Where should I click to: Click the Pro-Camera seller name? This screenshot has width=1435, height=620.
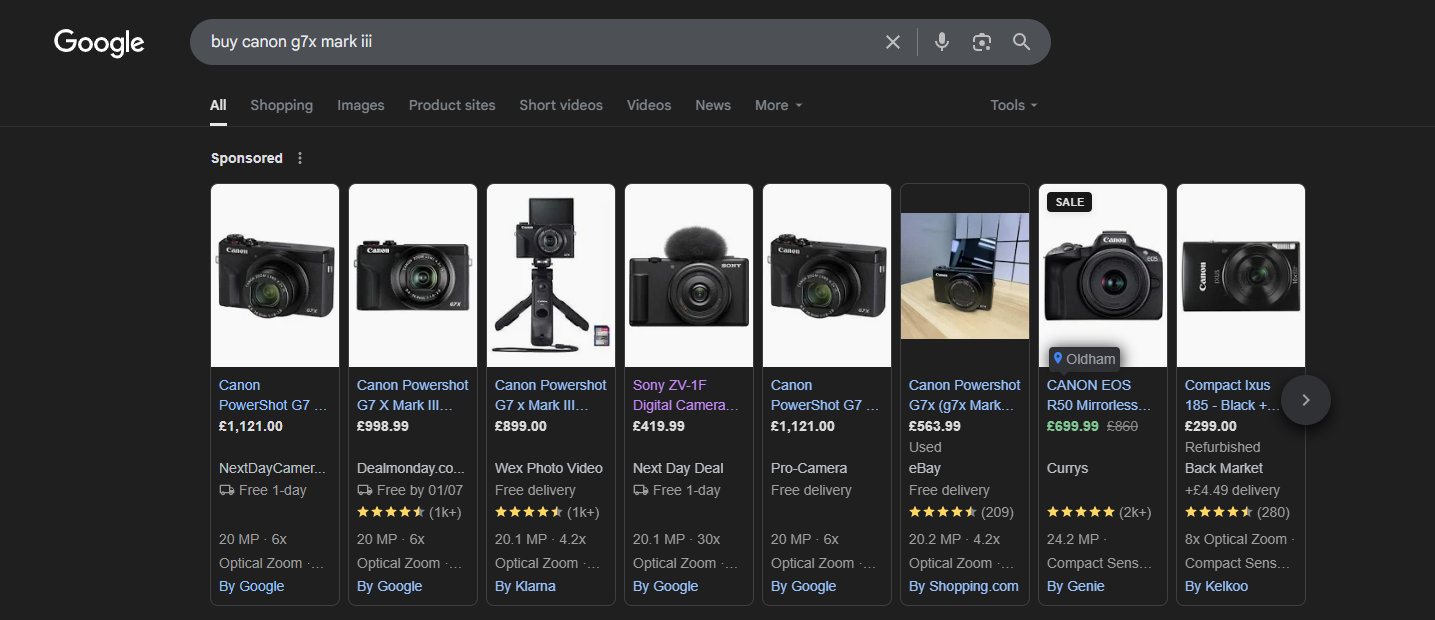tap(809, 468)
